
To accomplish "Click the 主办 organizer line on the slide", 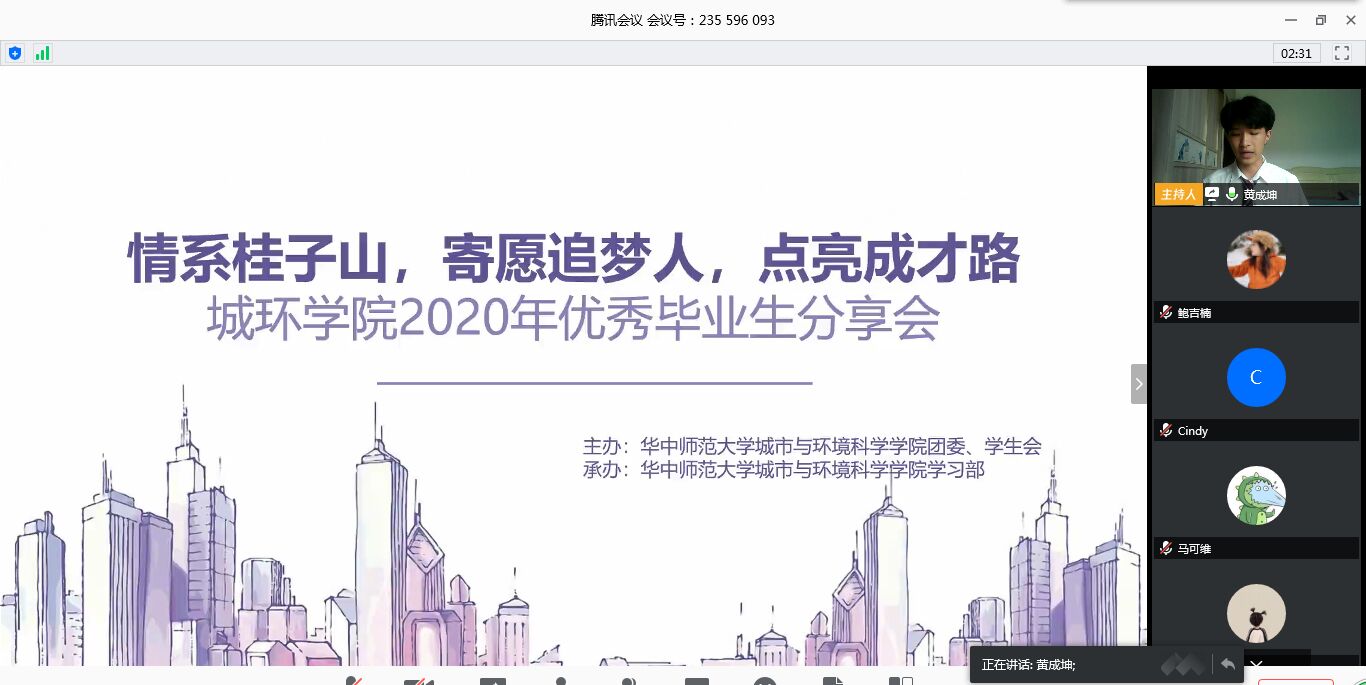I will (812, 446).
